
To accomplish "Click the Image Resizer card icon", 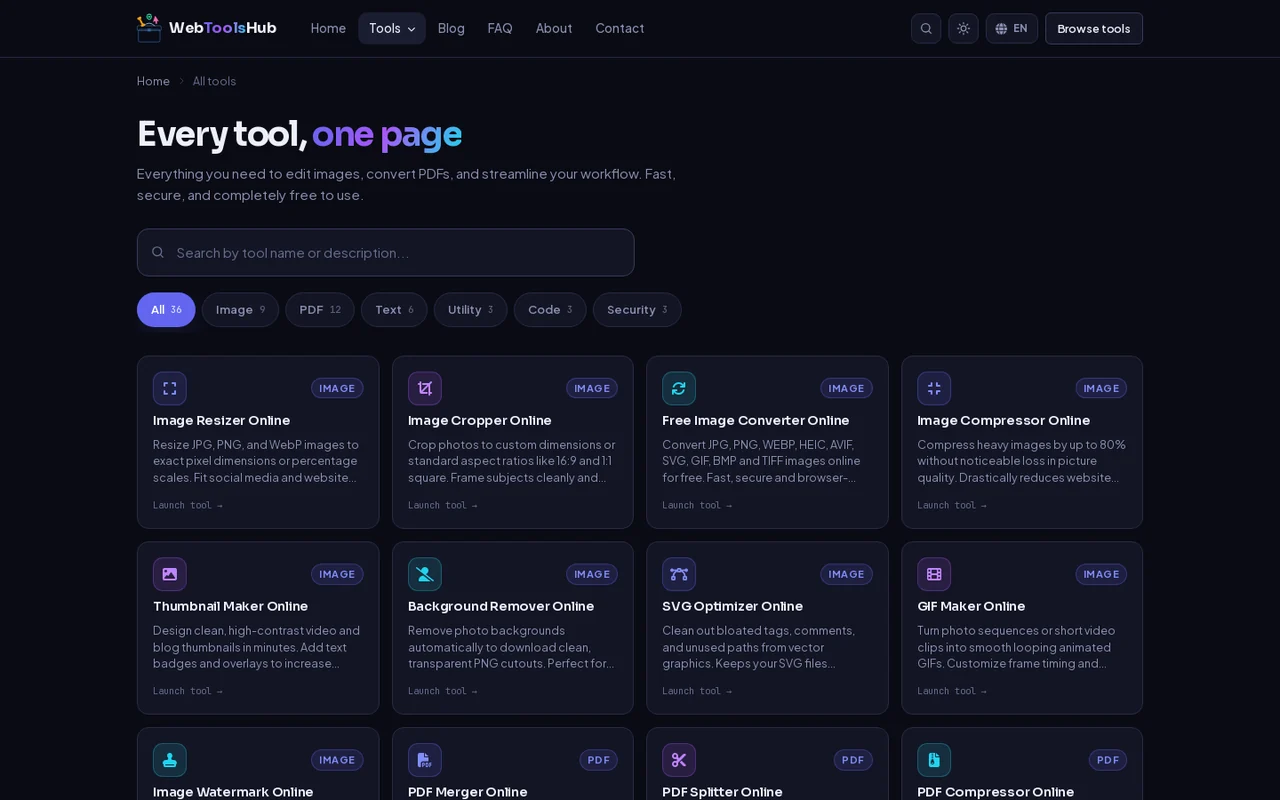I will pos(170,388).
